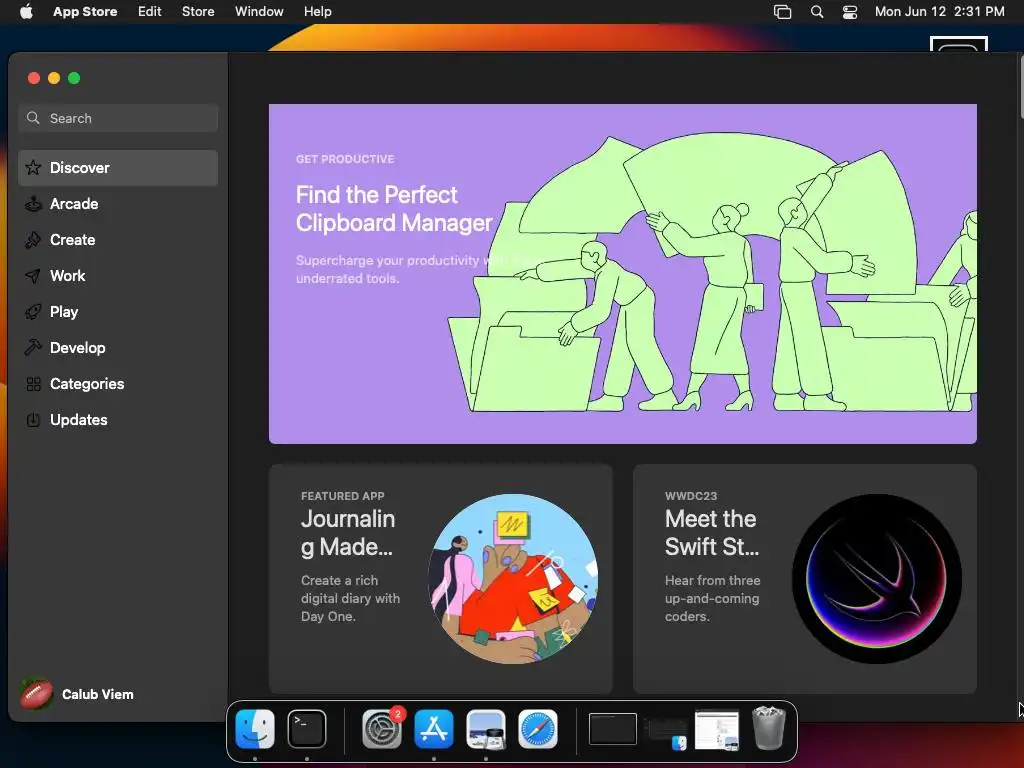The height and width of the screenshot is (768, 1024).
Task: Click the magnifier icon in Search field
Action: tap(33, 118)
